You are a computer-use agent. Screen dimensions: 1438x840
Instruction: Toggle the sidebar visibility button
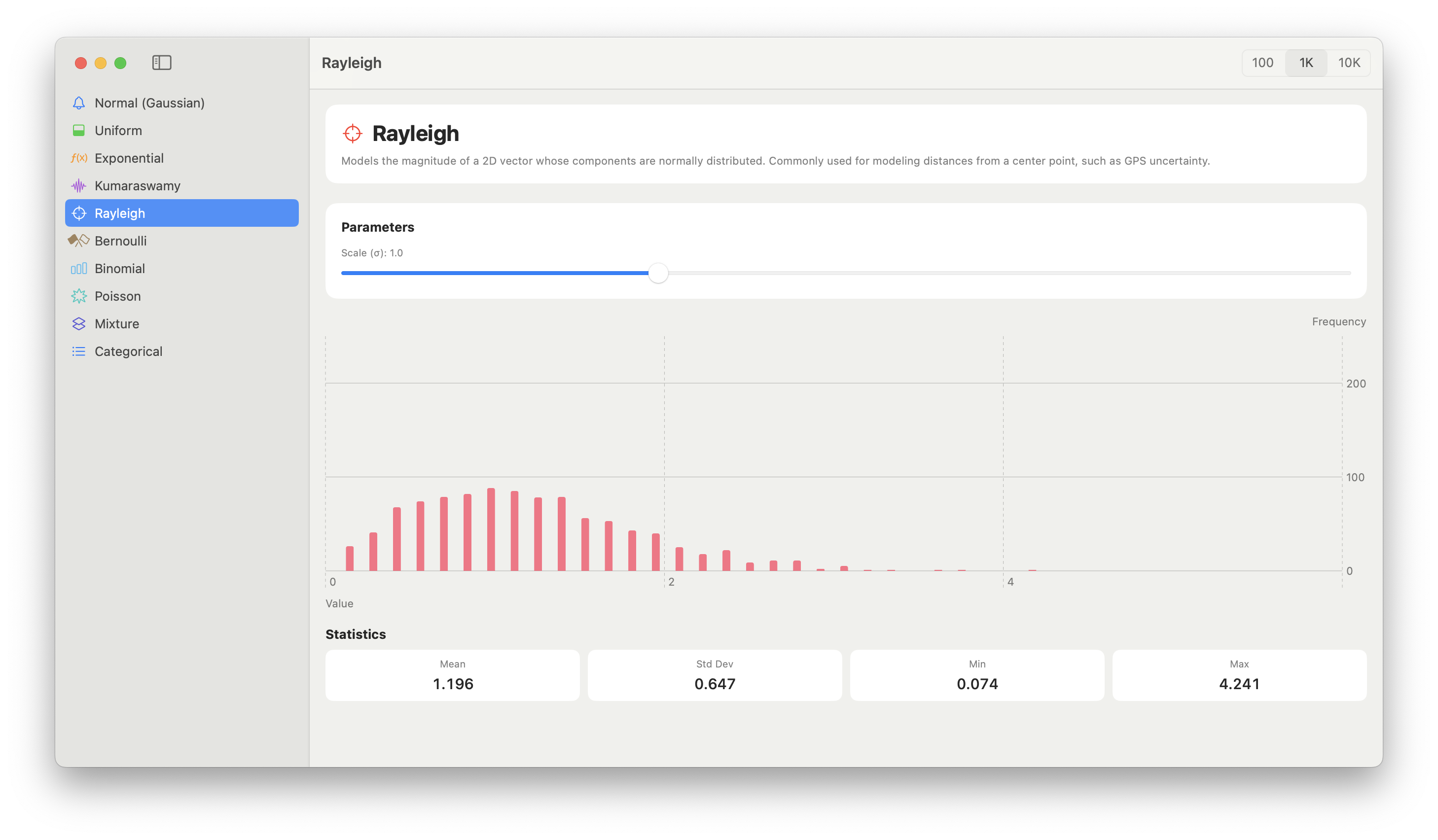(161, 63)
